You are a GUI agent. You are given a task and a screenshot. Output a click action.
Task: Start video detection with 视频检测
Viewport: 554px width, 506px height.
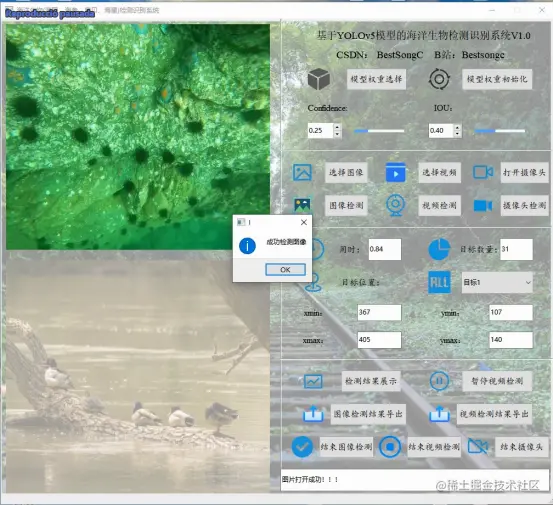[x=440, y=205]
